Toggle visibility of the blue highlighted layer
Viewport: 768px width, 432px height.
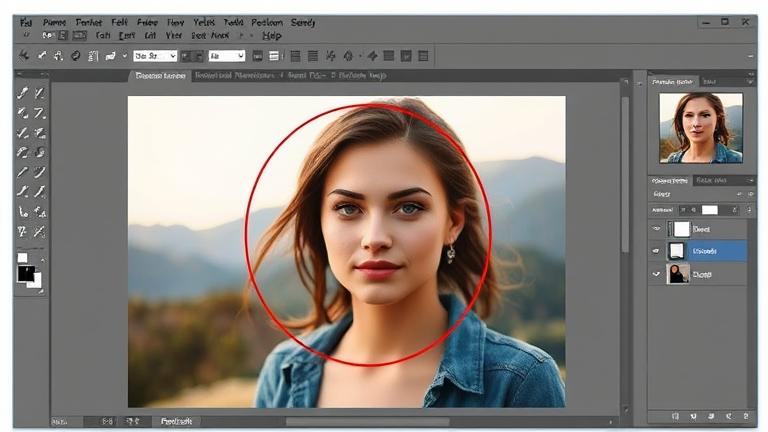pos(657,251)
